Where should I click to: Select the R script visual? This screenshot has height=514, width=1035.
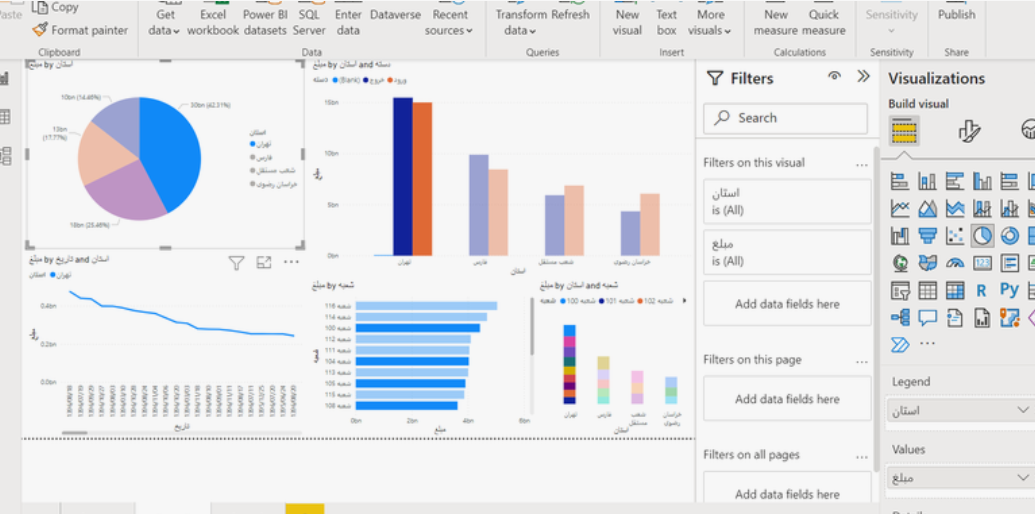[x=982, y=290]
